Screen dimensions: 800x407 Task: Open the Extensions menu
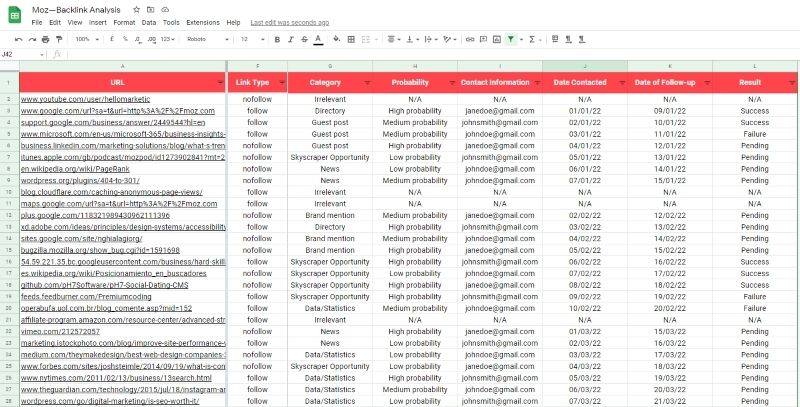[x=203, y=22]
